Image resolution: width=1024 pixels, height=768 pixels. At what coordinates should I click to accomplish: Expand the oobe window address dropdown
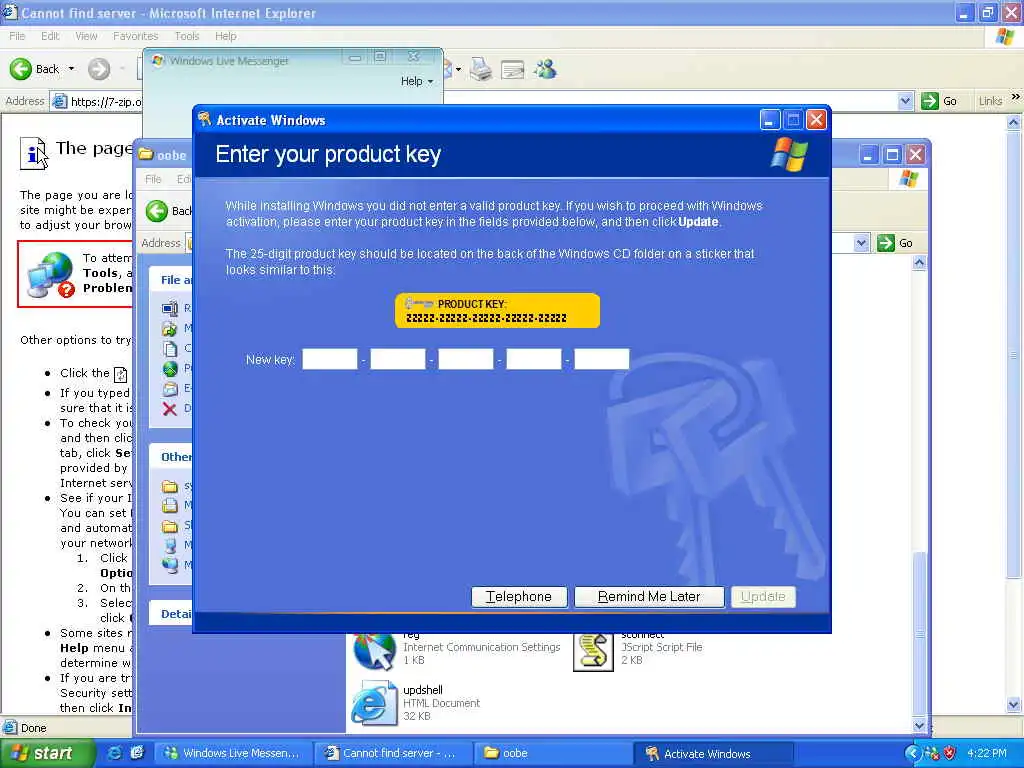coord(861,243)
